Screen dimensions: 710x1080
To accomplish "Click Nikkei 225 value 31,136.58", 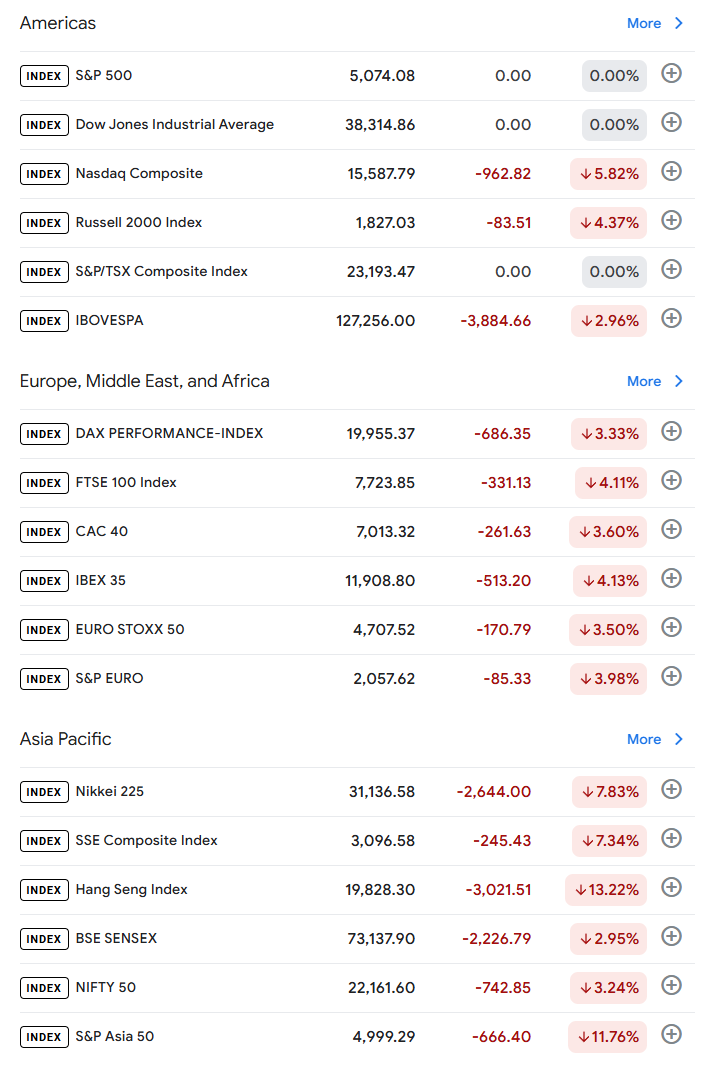I will coord(382,792).
